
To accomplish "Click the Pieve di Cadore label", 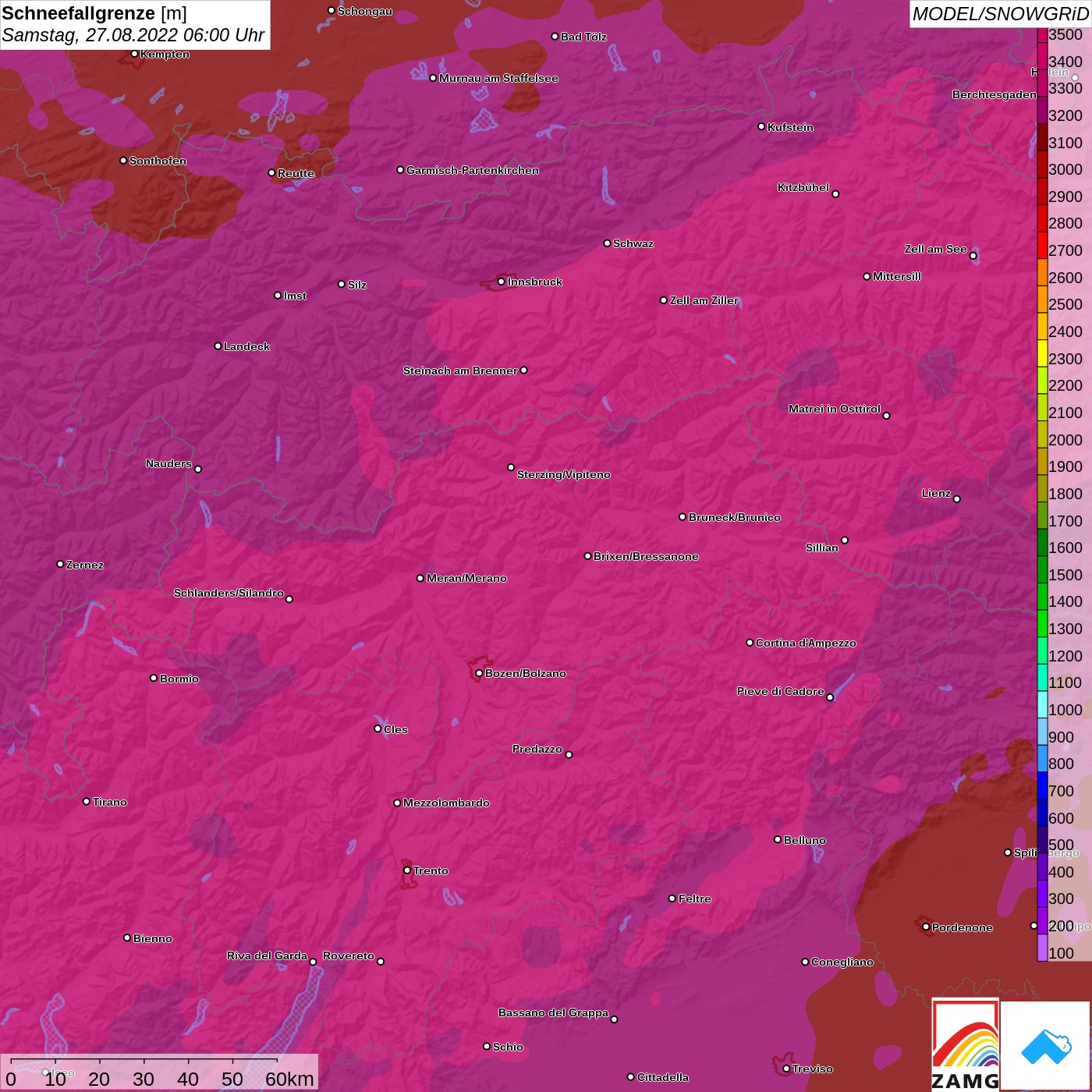I will (781, 691).
